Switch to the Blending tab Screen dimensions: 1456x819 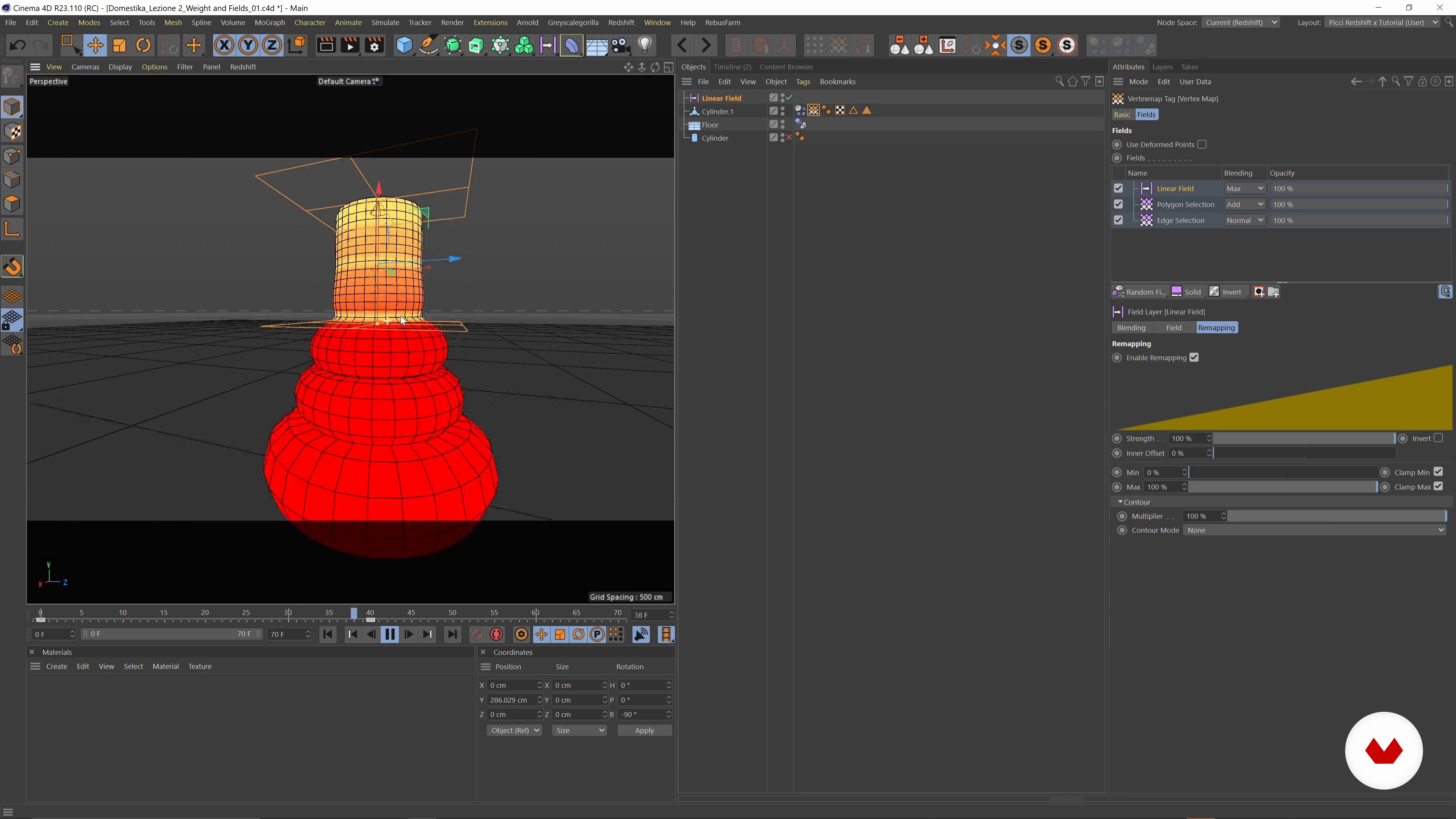click(1131, 328)
